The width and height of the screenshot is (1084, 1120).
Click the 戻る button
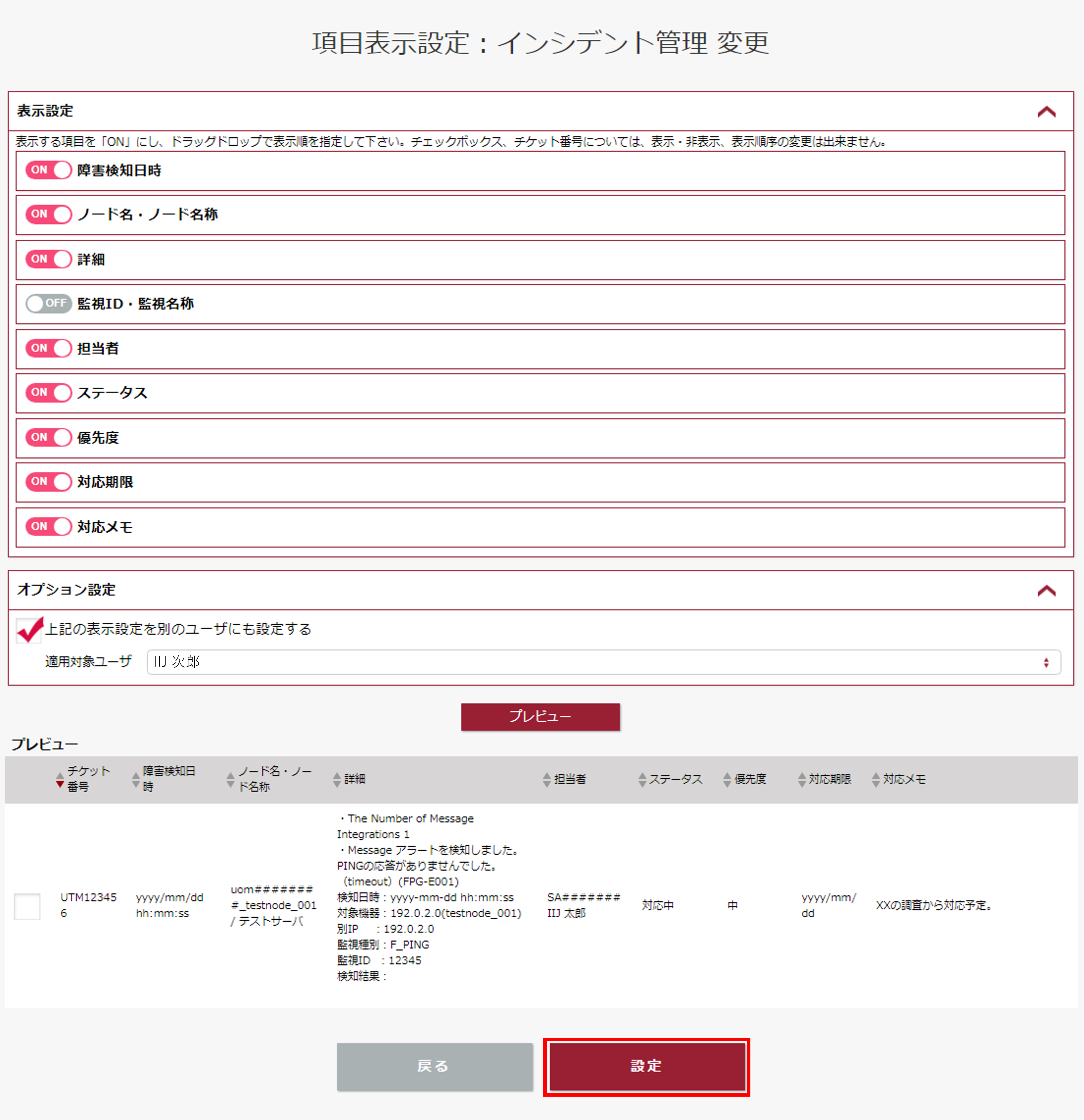[435, 1067]
